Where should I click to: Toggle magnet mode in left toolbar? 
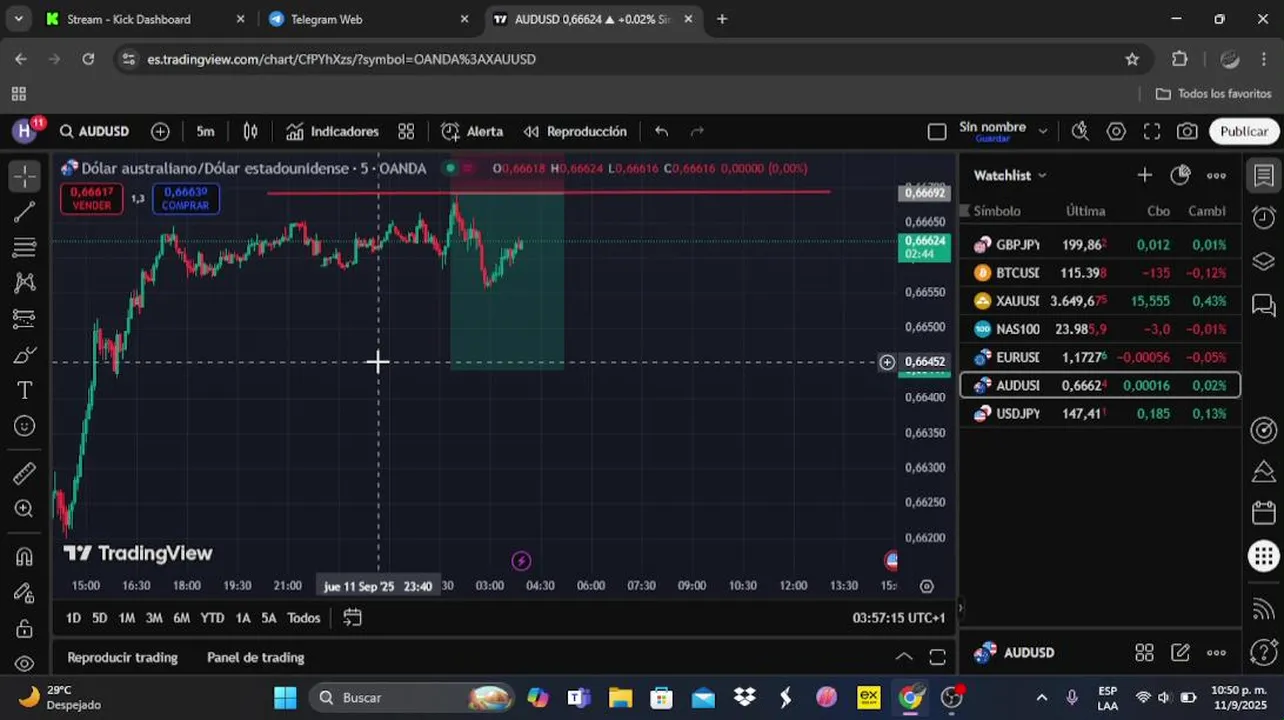click(x=25, y=557)
